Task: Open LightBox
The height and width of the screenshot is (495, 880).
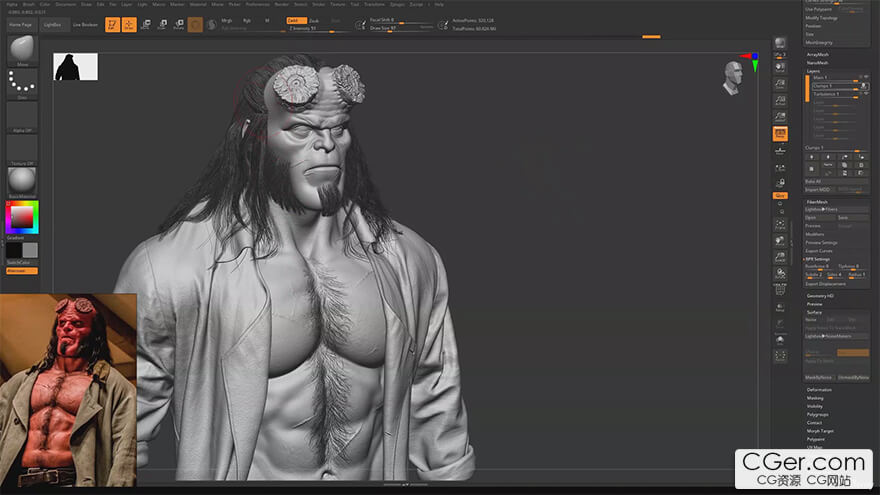Action: pyautogui.click(x=53, y=25)
